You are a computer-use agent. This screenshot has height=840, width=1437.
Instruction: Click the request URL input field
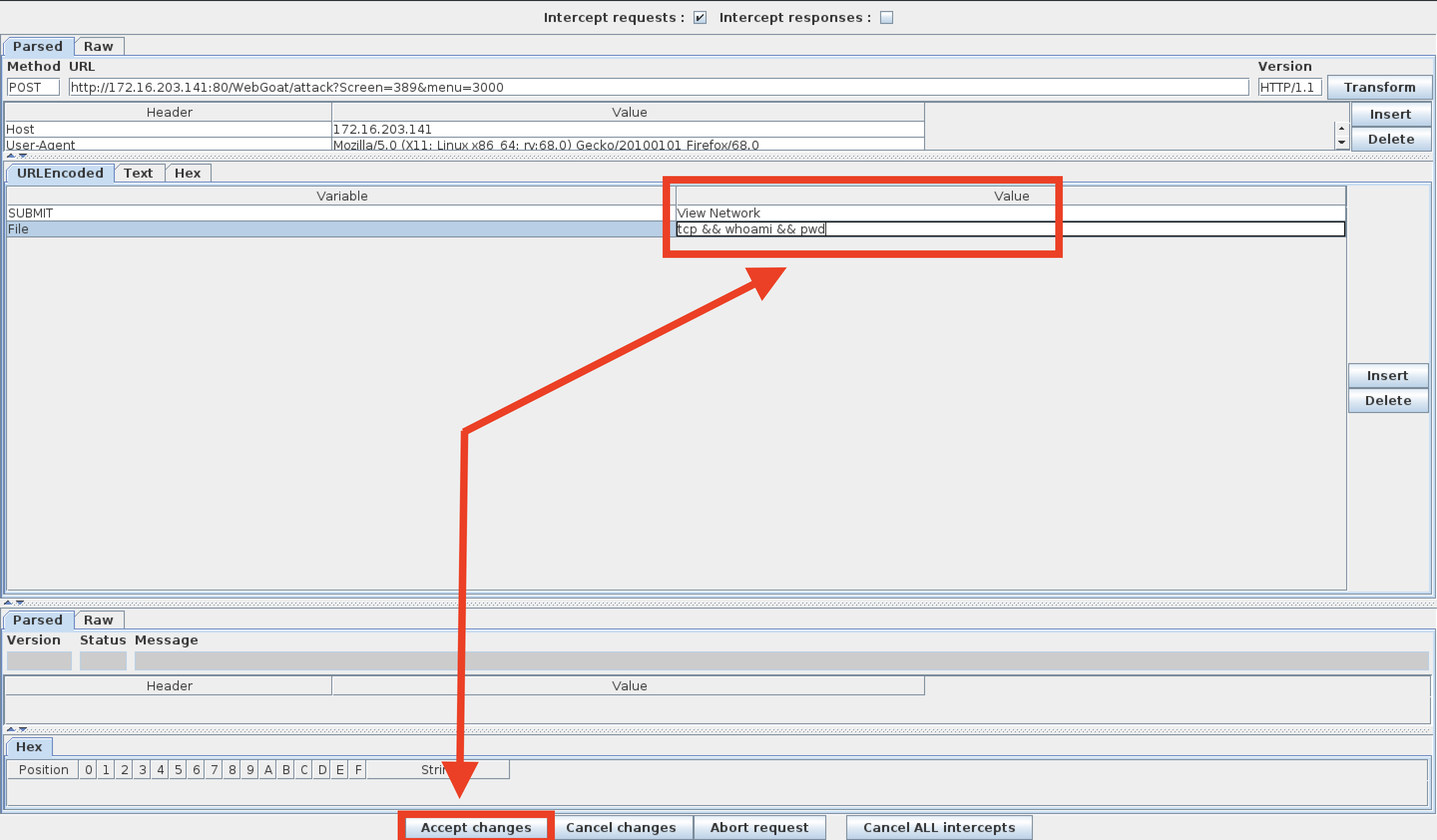coord(656,87)
